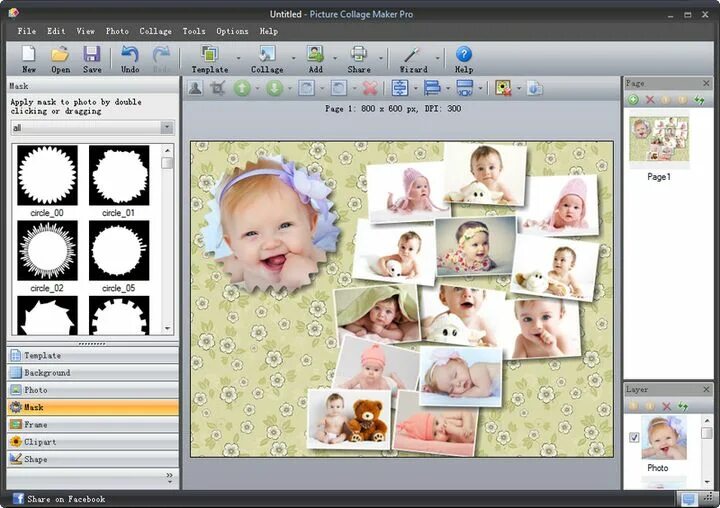Close the Layer panel
Image resolution: width=720 pixels, height=508 pixels.
point(706,389)
